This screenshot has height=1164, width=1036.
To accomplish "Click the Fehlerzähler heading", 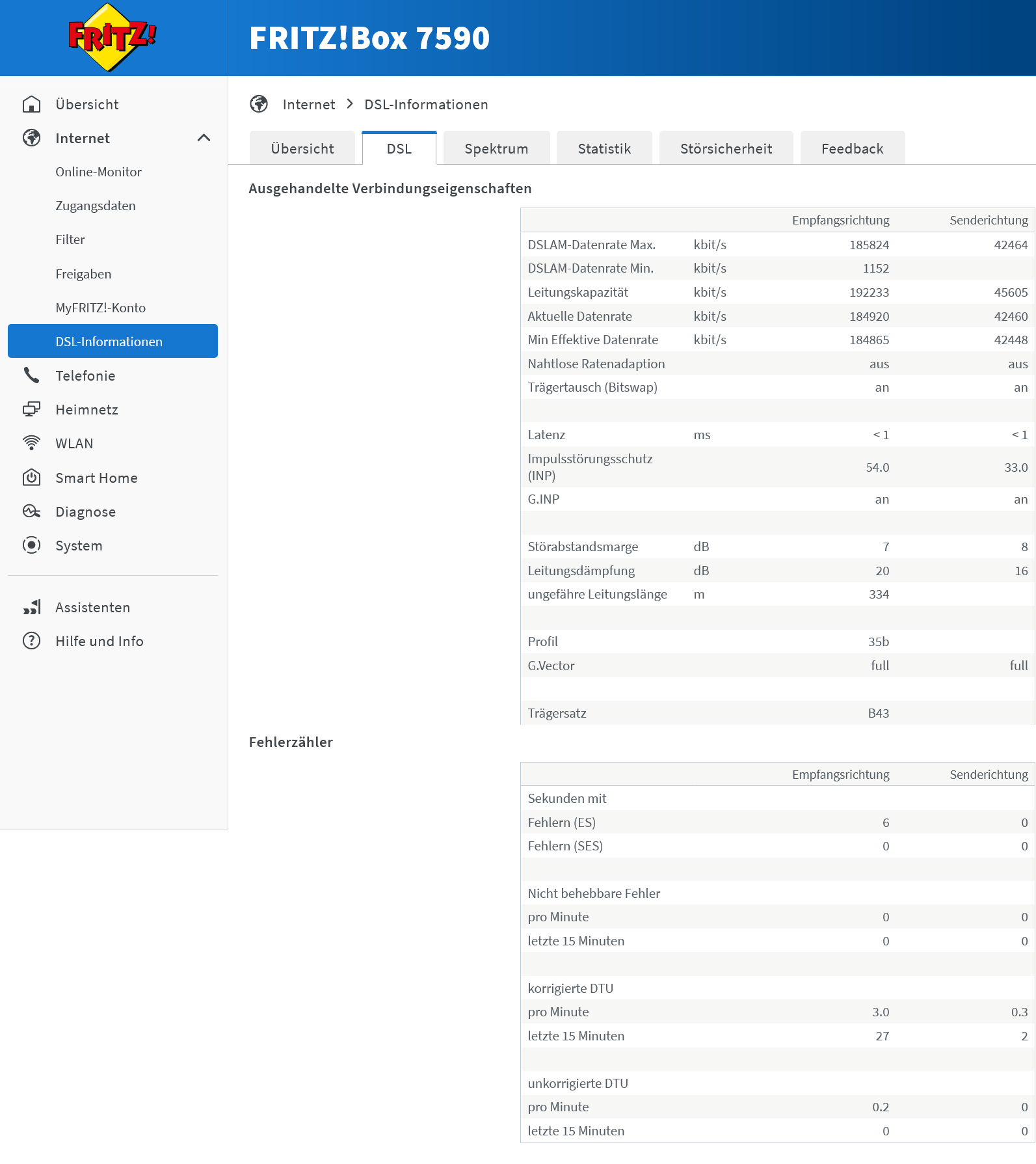I will point(291,742).
